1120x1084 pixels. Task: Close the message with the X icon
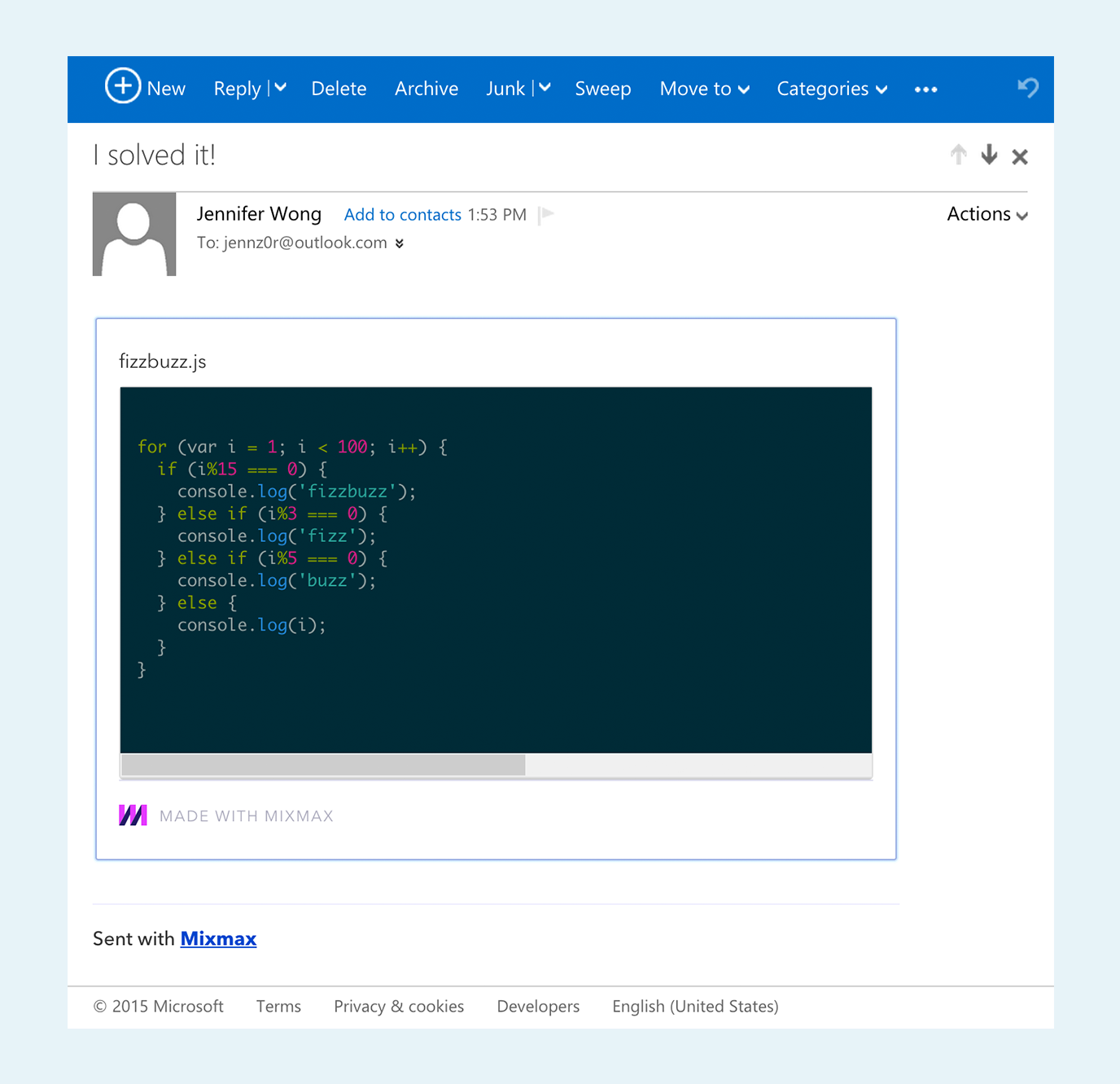point(1020,156)
